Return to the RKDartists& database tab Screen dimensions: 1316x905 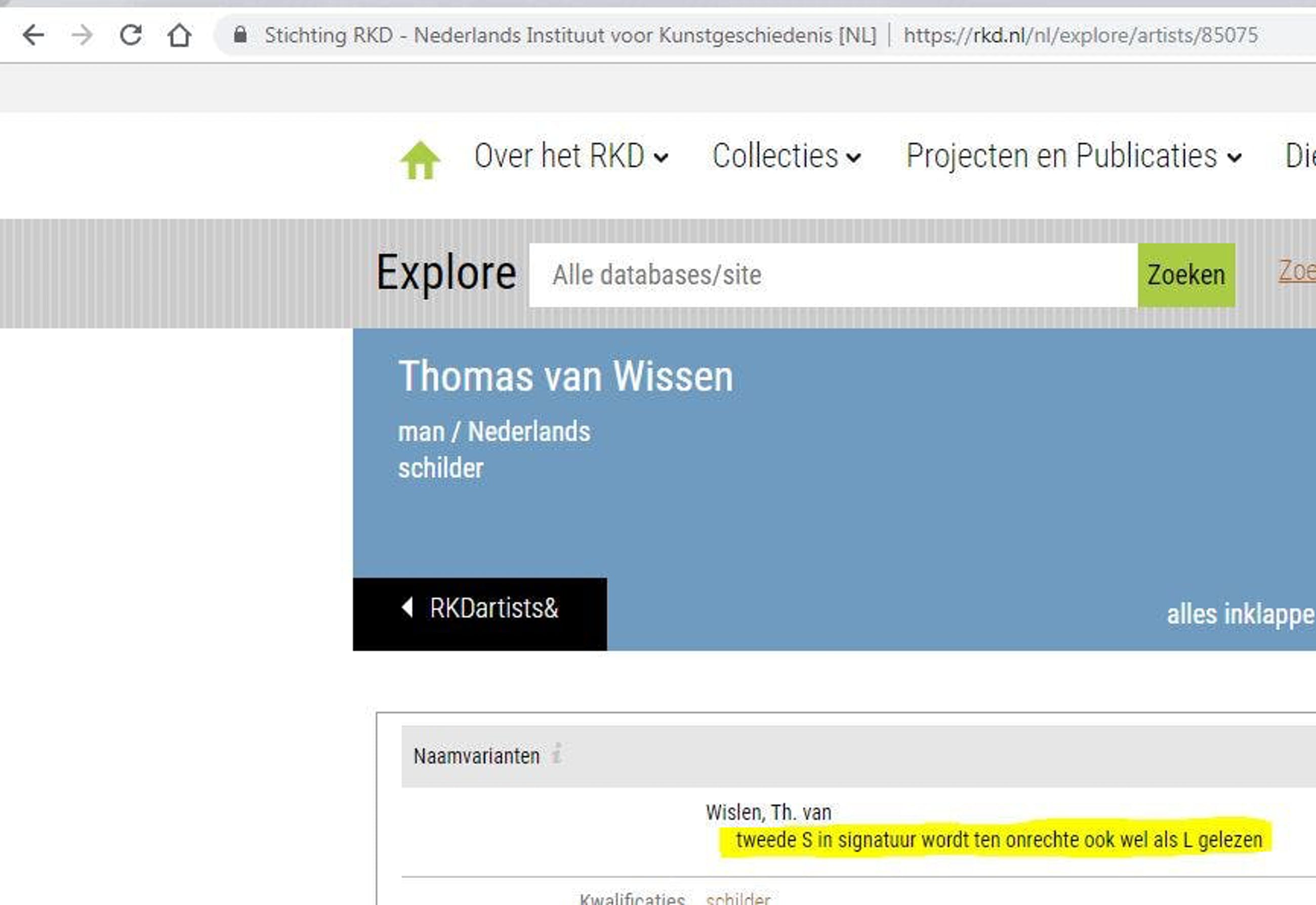tap(493, 608)
